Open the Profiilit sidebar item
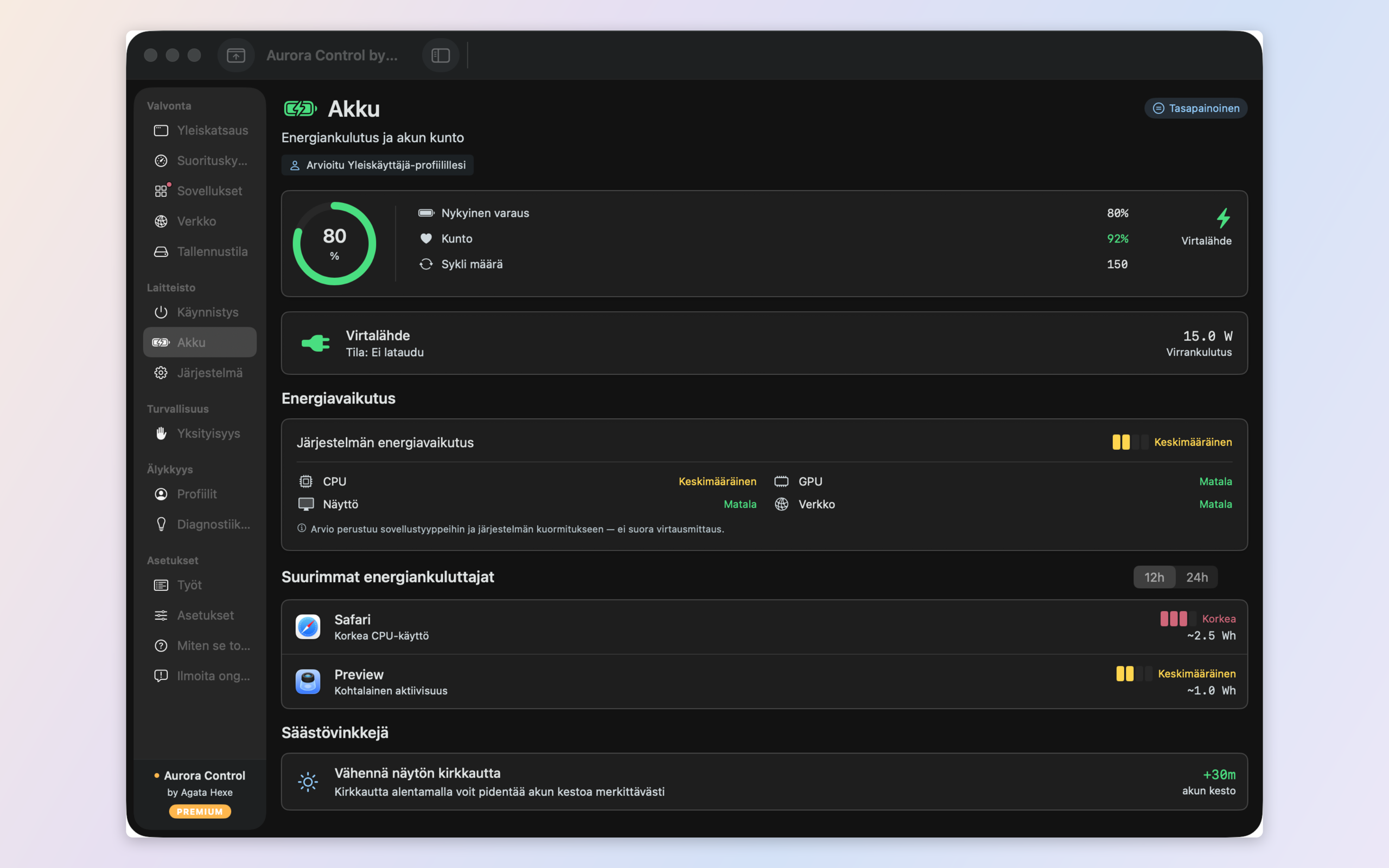Viewport: 1389px width, 868px height. point(200,494)
